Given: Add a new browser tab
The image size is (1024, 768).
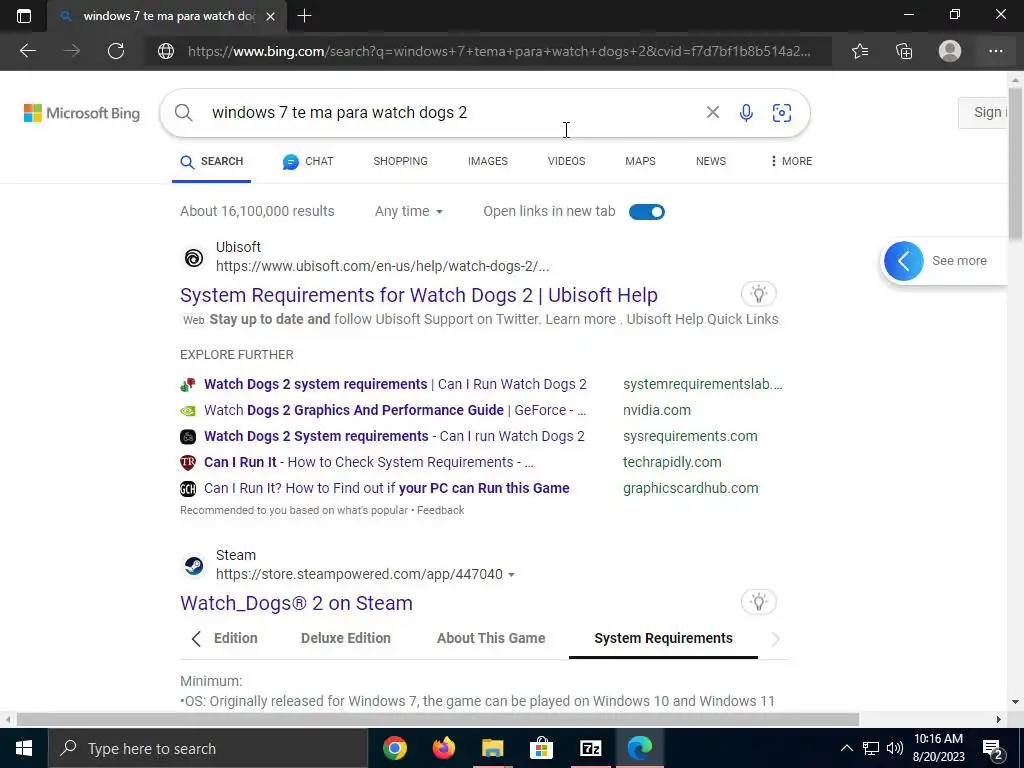Looking at the screenshot, I should (304, 16).
